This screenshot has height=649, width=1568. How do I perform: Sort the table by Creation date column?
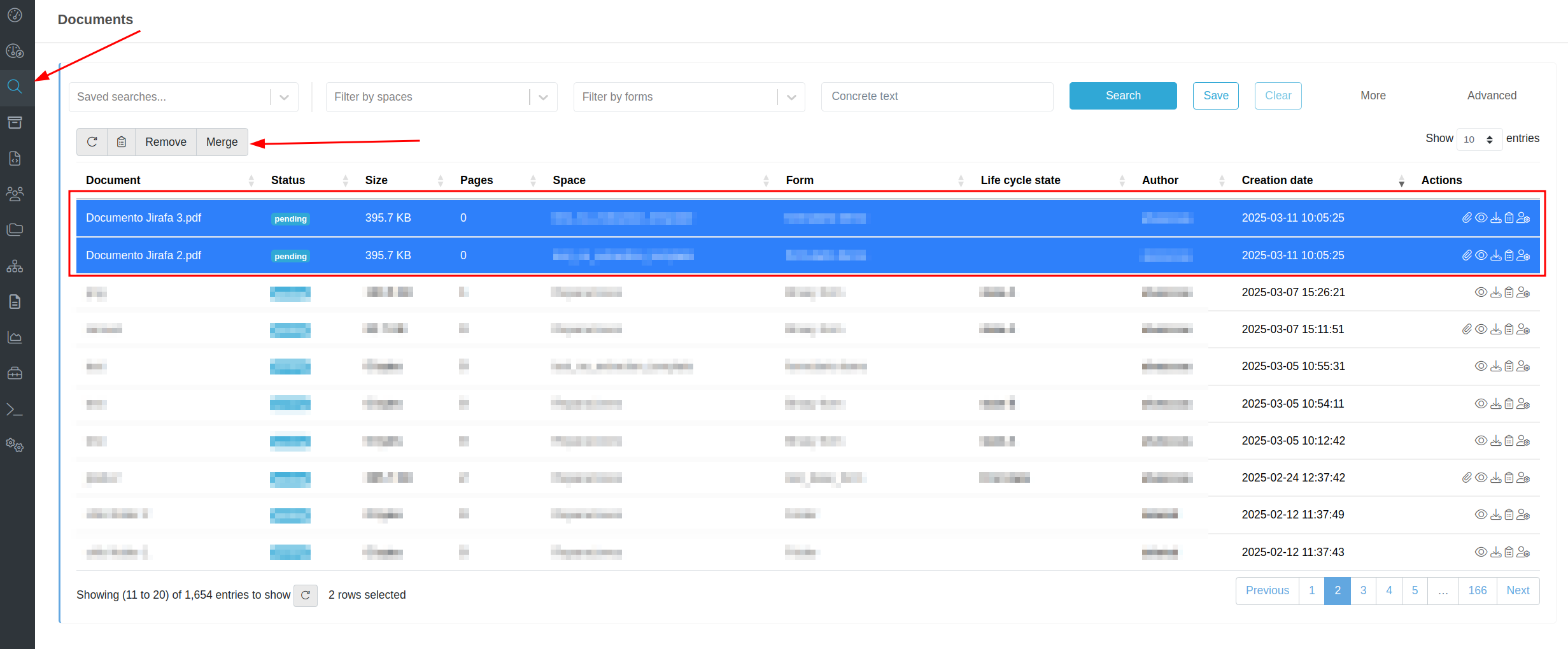coord(1277,180)
